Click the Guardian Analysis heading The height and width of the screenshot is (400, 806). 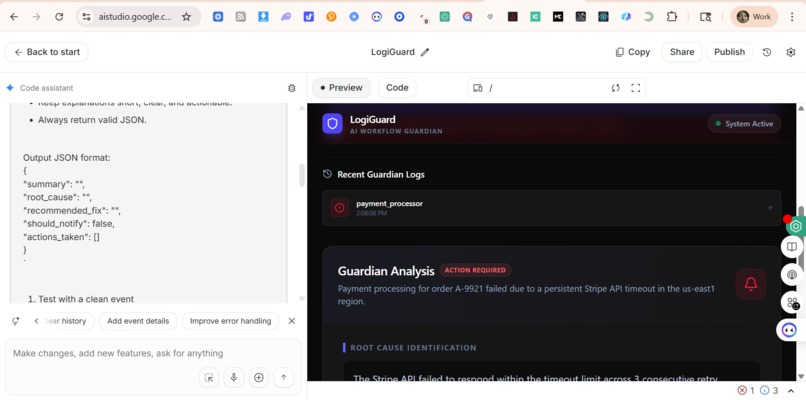(386, 271)
